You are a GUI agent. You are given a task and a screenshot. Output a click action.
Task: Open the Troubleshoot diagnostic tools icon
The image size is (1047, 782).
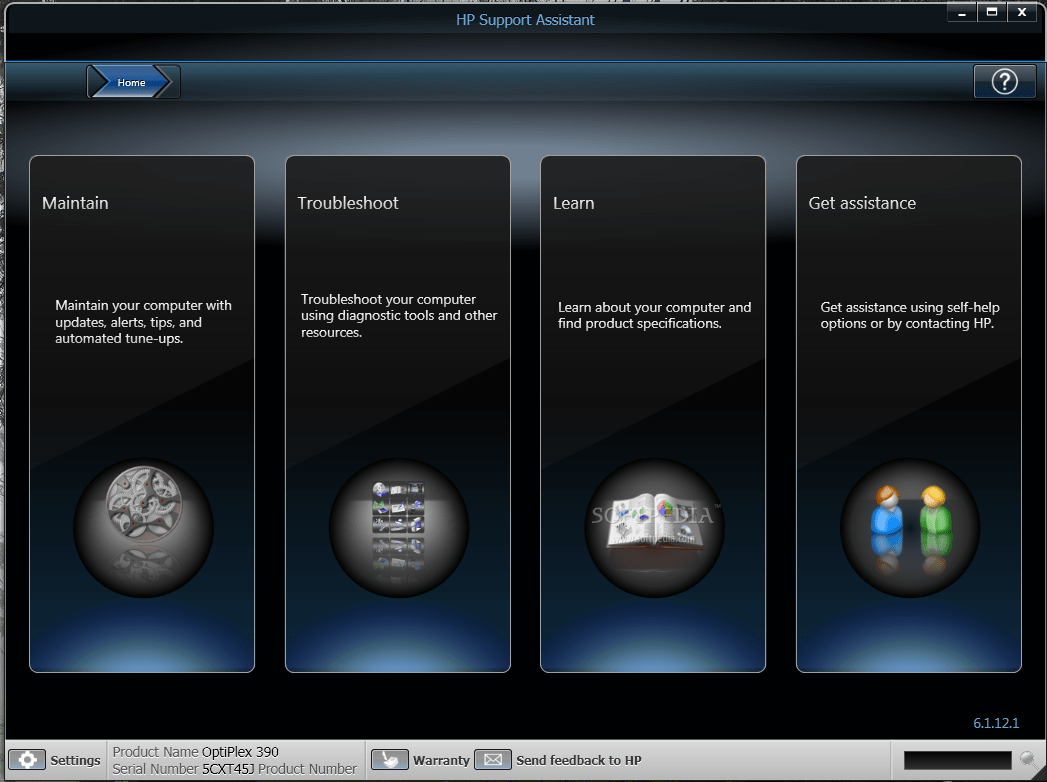(399, 528)
